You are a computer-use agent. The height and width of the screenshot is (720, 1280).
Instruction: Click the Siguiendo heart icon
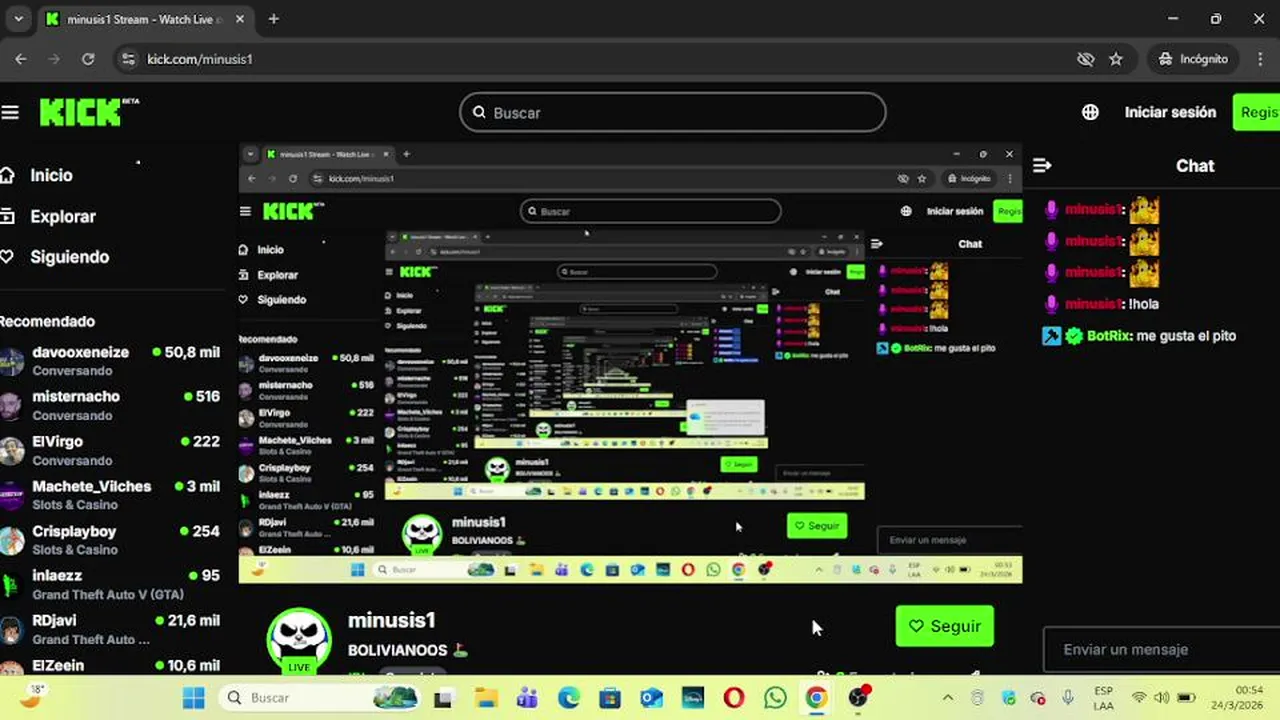(x=8, y=257)
